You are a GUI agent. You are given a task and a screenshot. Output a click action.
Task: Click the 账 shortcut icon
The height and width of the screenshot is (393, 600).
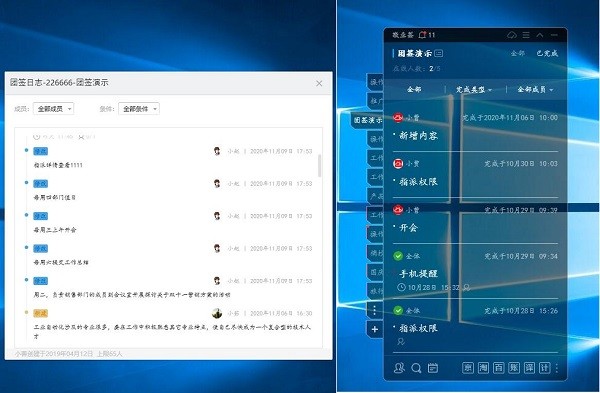coord(514,368)
